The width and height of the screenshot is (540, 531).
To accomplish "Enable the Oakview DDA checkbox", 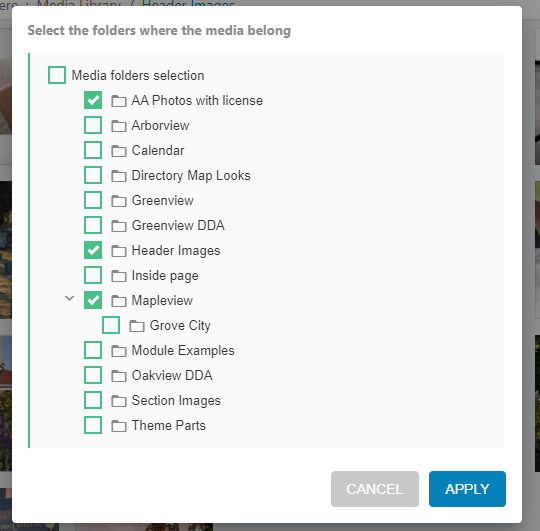I will 93,375.
